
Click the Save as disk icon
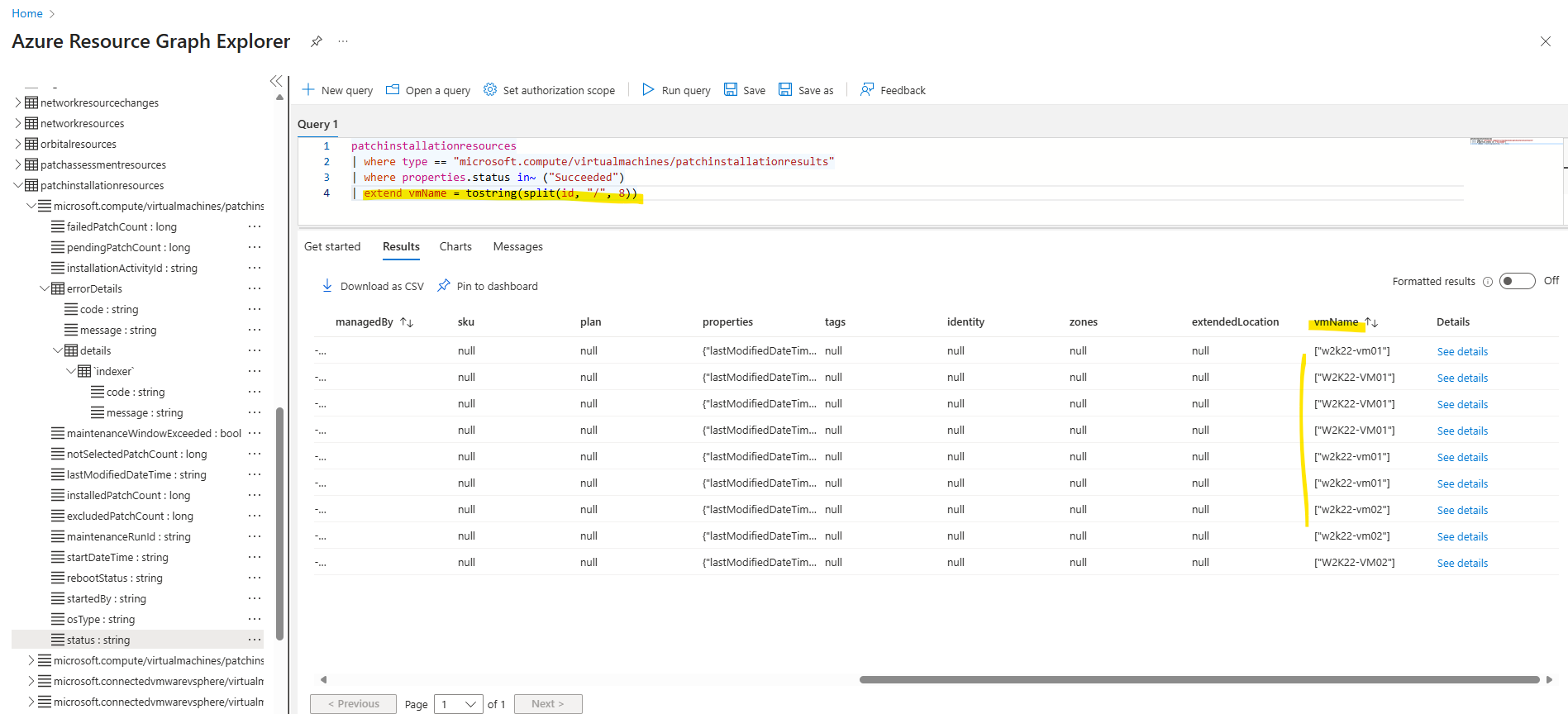785,89
